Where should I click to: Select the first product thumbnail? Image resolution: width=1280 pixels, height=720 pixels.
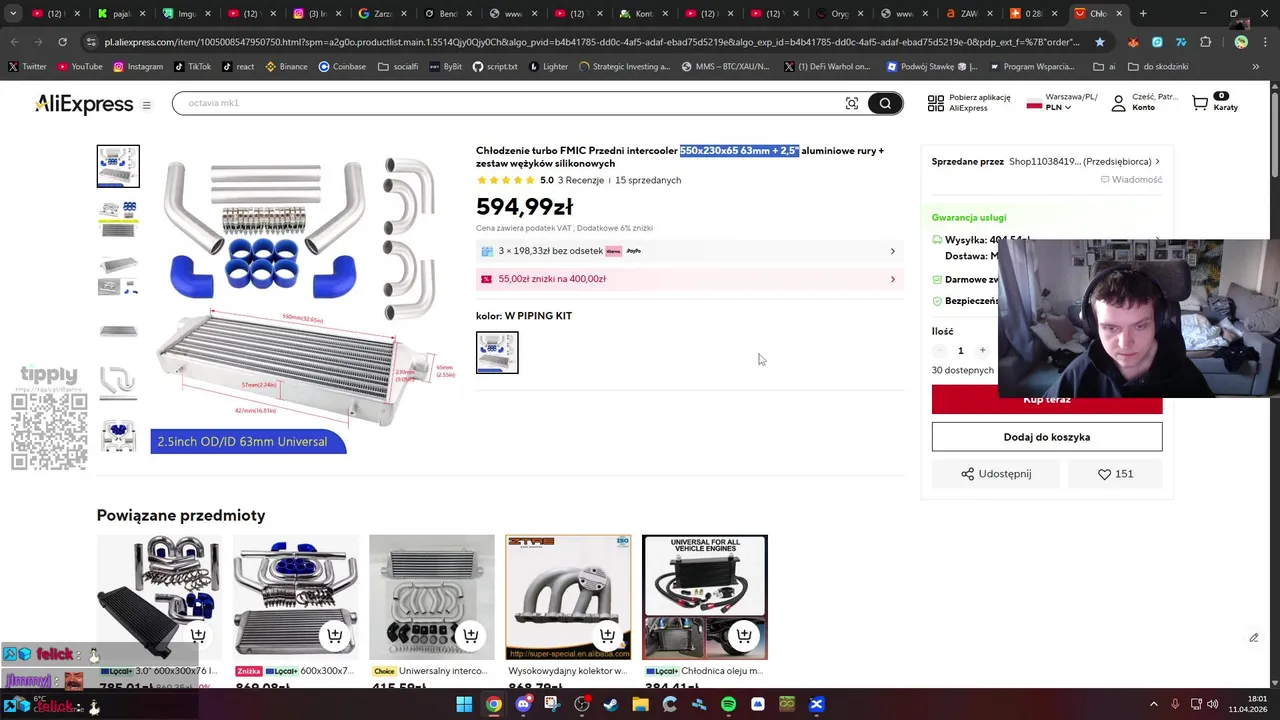(x=118, y=166)
